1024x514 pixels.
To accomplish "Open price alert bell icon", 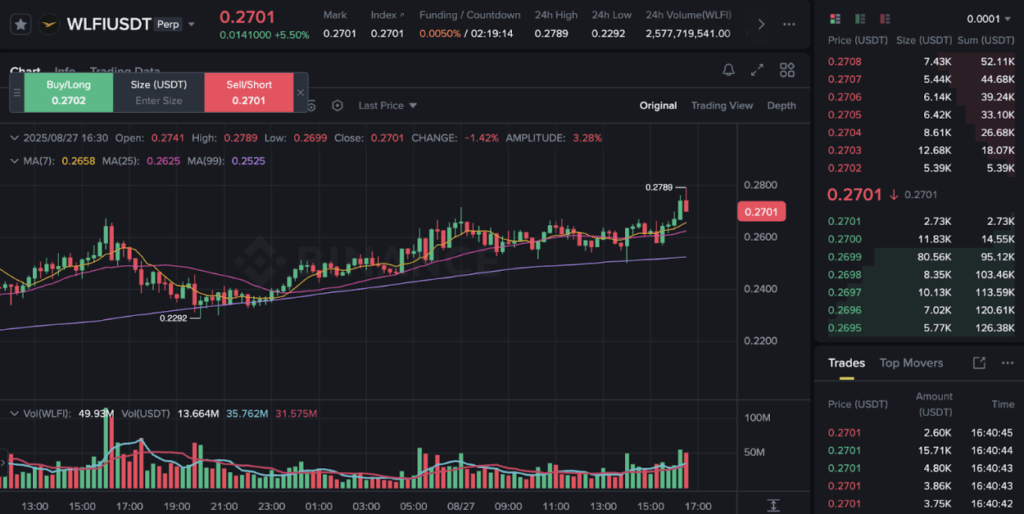I will tap(728, 70).
